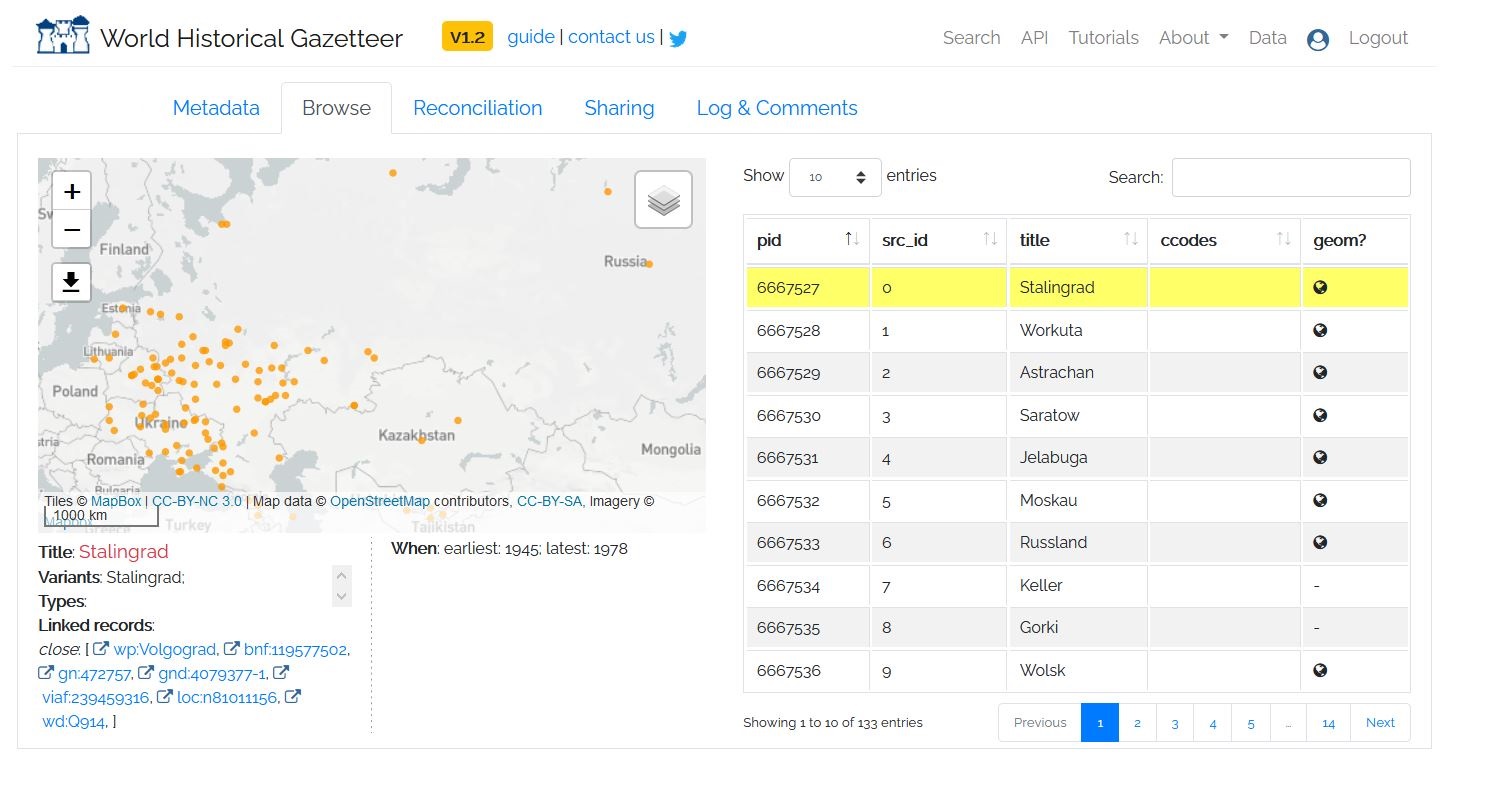This screenshot has width=1497, height=791.
Task: Click the Twitter bird icon in header
Action: [678, 39]
